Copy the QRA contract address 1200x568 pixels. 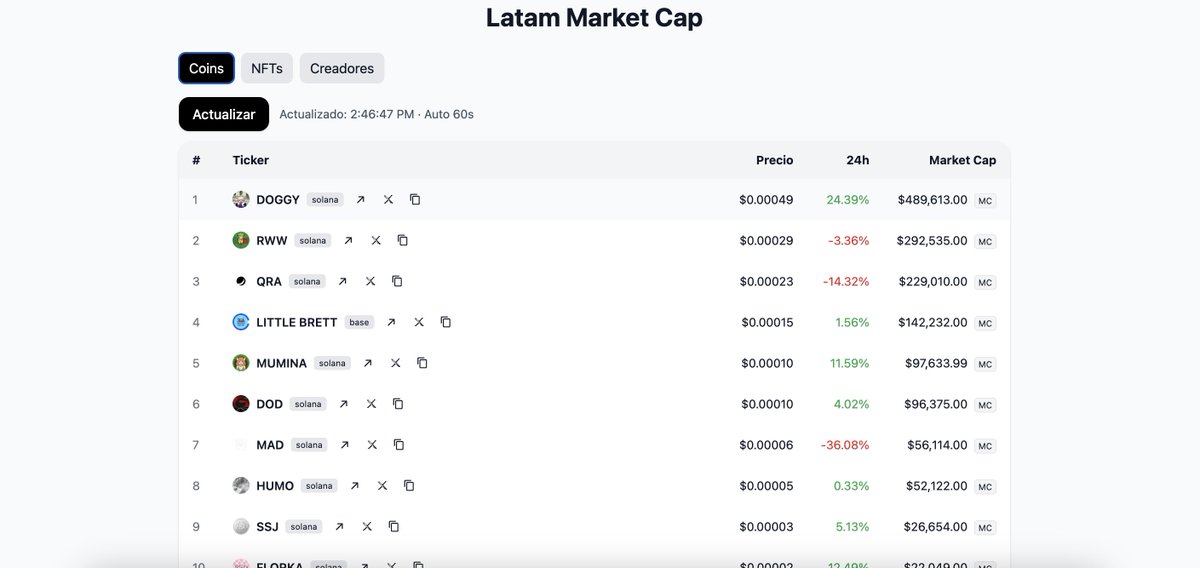pyautogui.click(x=397, y=282)
